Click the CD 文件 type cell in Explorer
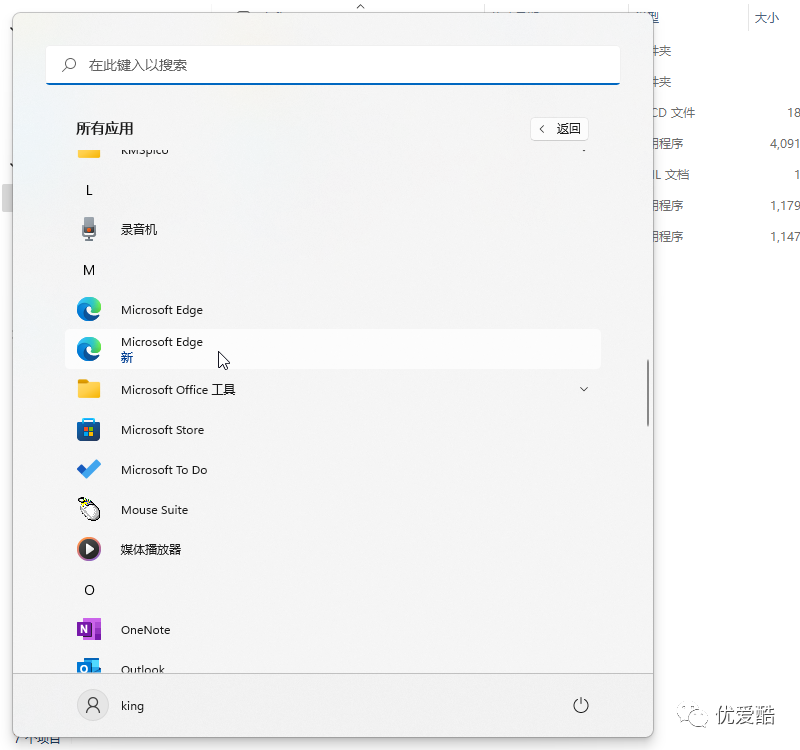The height and width of the screenshot is (750, 800). [x=673, y=112]
